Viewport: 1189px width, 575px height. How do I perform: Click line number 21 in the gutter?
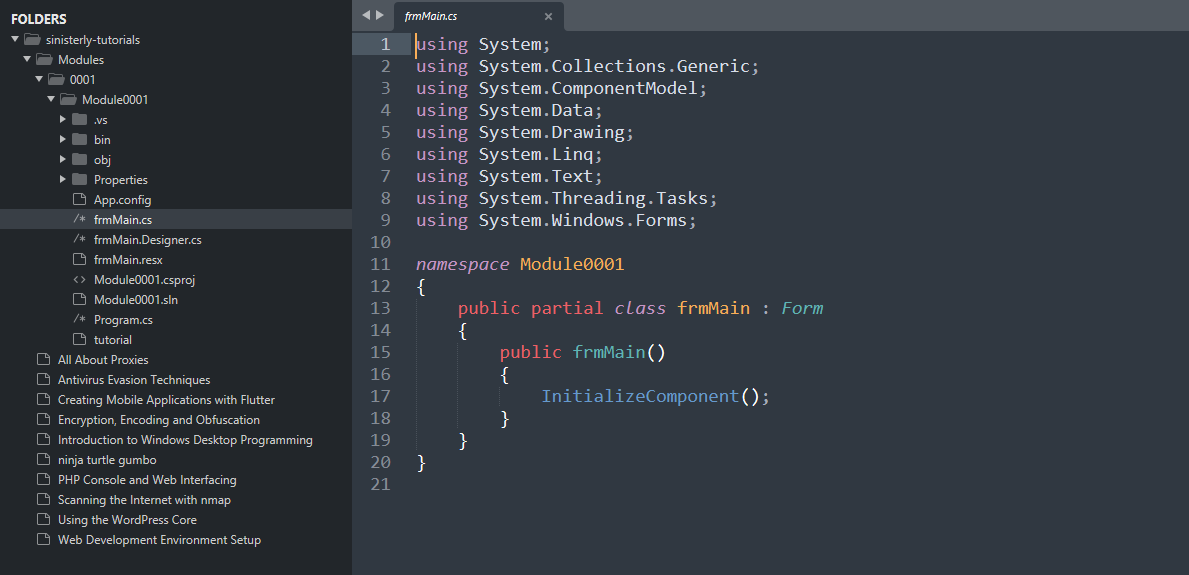[x=380, y=484]
